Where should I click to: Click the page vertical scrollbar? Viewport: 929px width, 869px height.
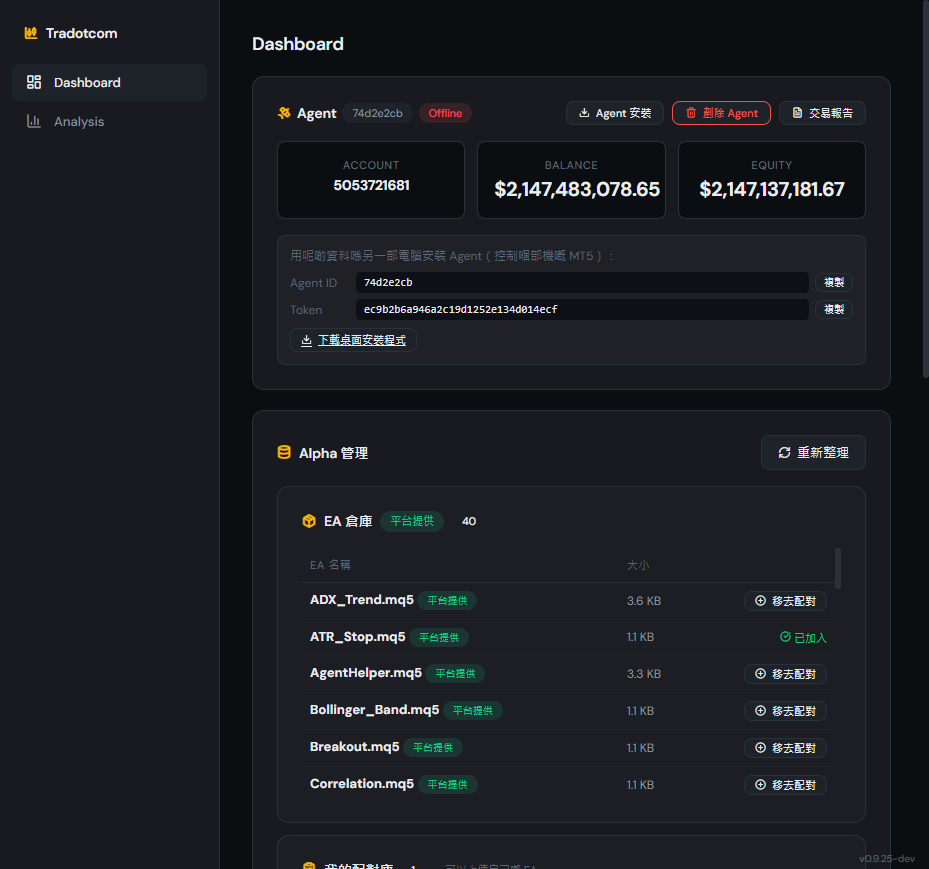pos(925,188)
